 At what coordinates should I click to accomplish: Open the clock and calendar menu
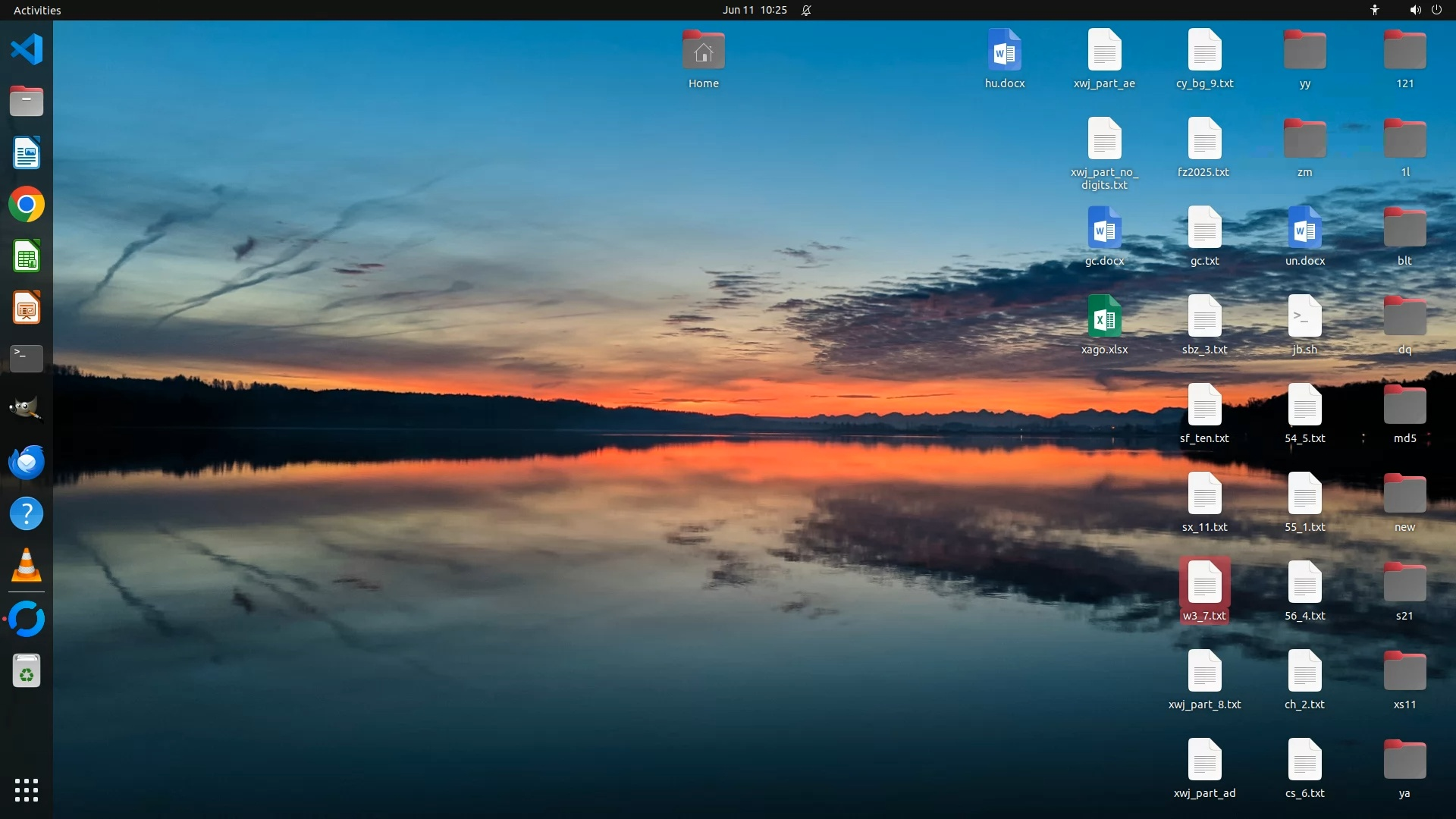(754, 10)
